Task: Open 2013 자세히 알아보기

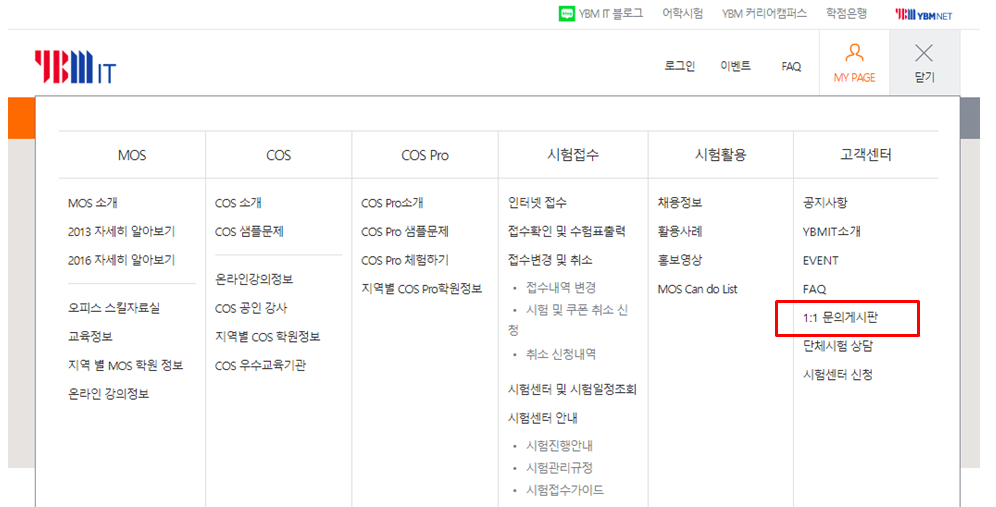Action: coord(121,231)
